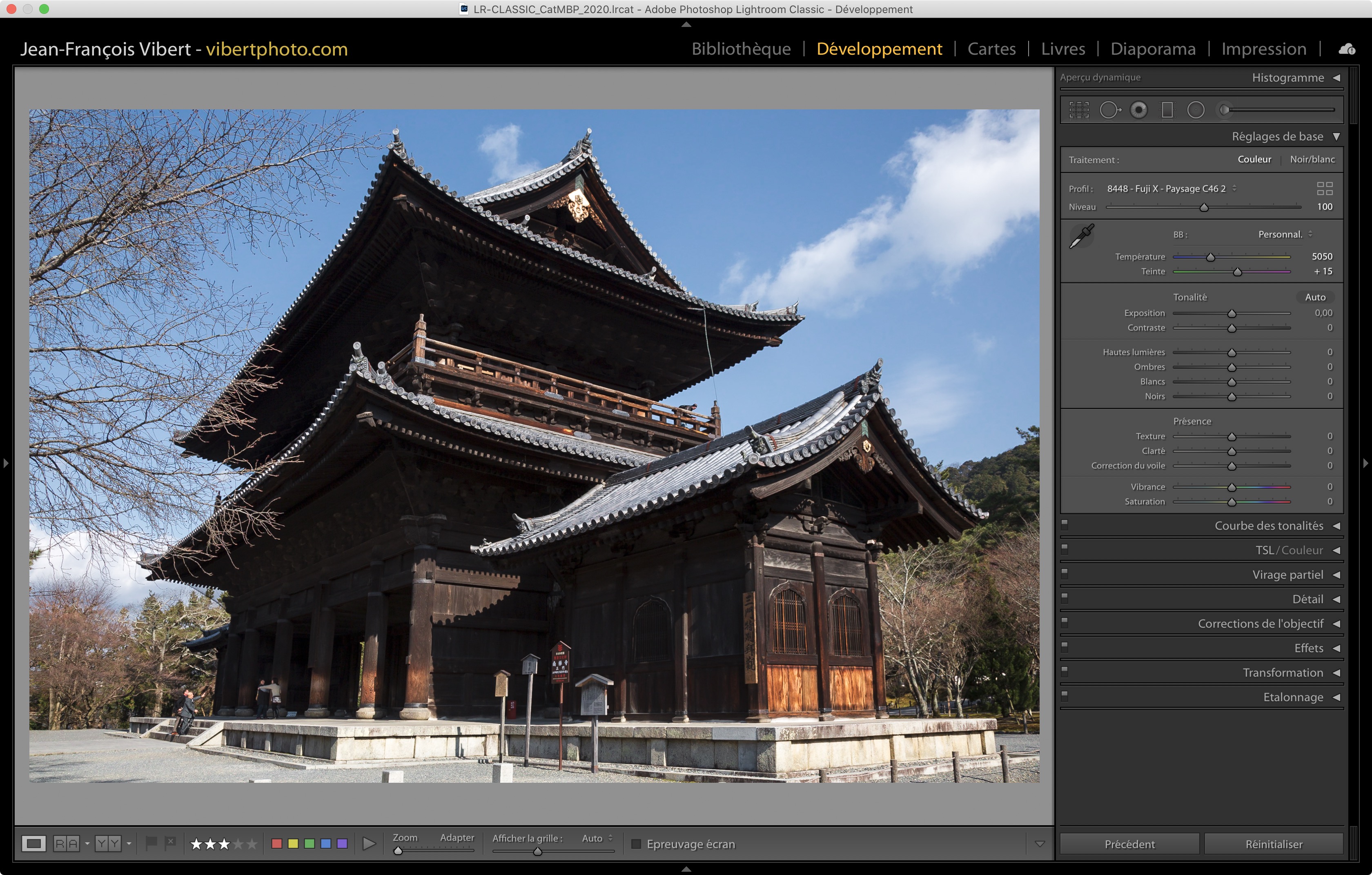Choose the Graduated Filter tool
The width and height of the screenshot is (1372, 875).
click(1167, 110)
